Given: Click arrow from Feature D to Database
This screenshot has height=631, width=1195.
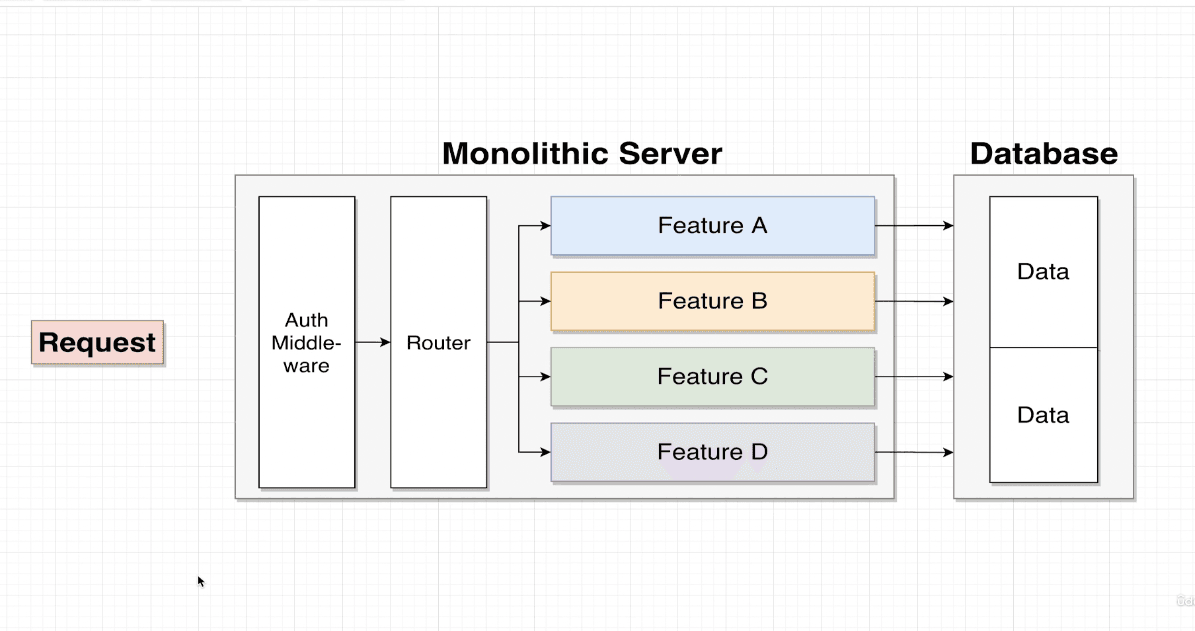Looking at the screenshot, I should point(914,453).
